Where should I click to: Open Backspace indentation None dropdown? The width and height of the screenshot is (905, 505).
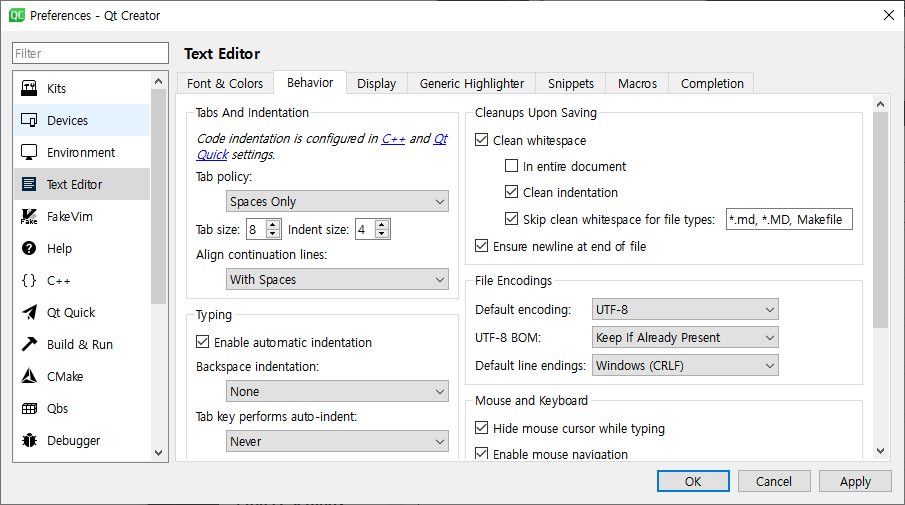[337, 391]
